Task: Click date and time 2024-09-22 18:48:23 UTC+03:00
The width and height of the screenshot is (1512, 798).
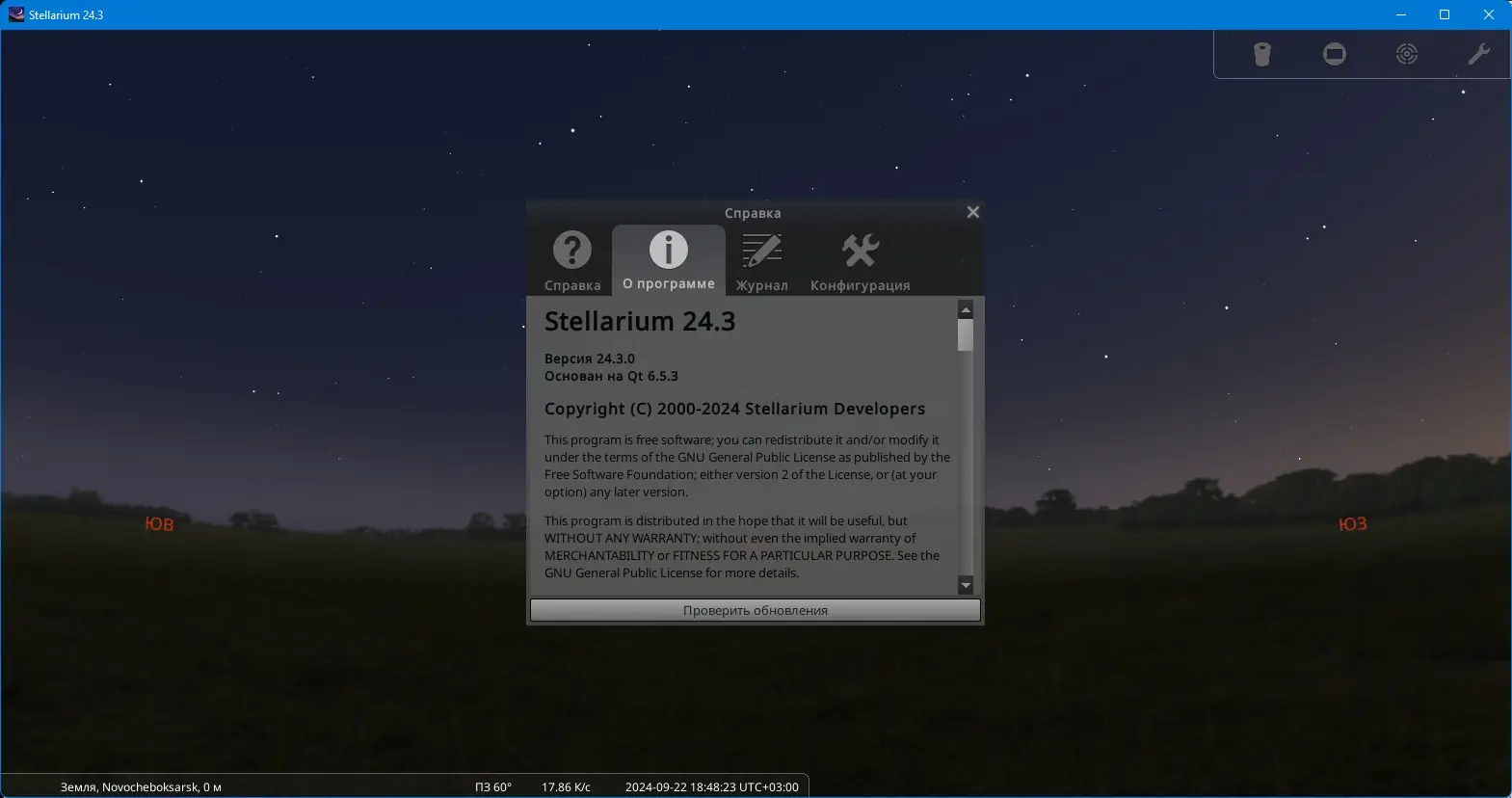Action: point(712,786)
